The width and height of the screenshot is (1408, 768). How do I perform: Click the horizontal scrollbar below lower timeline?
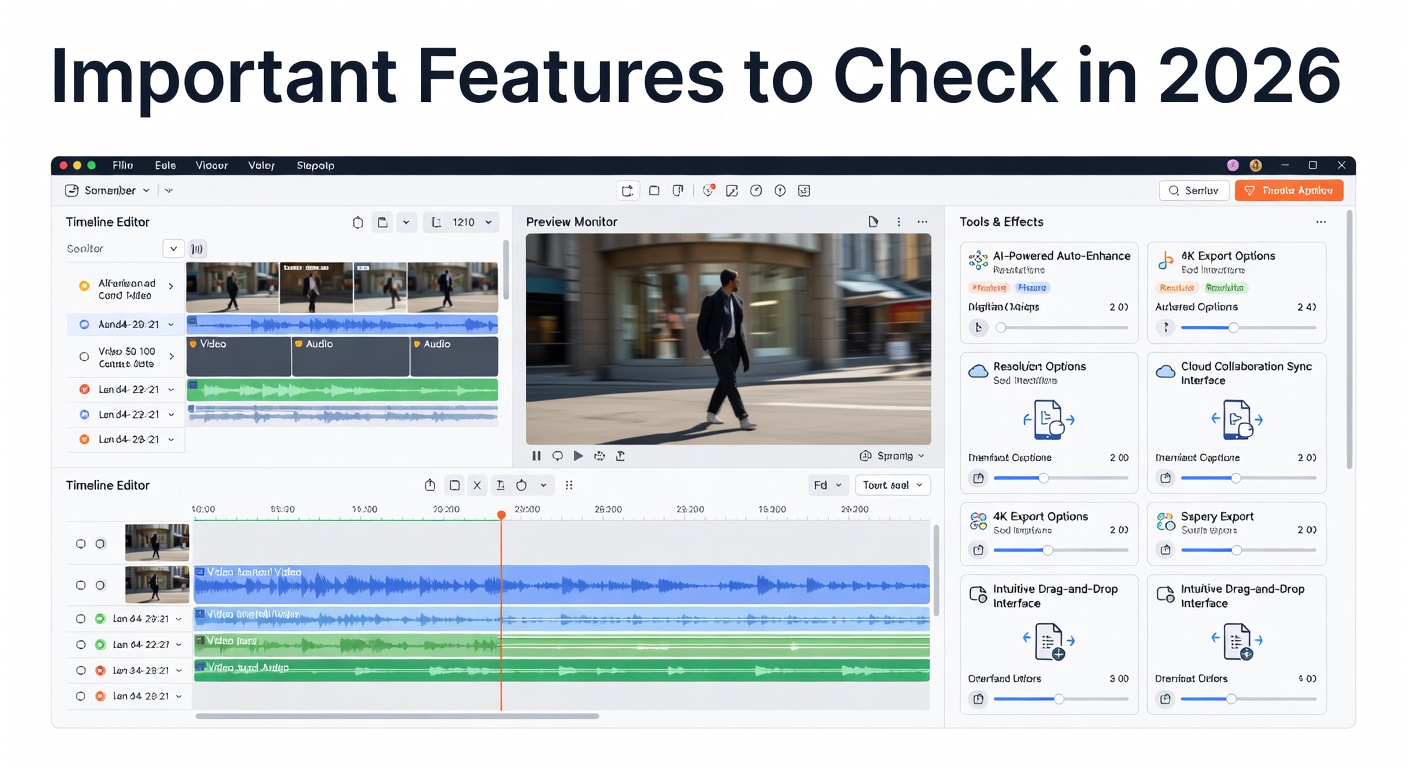pyautogui.click(x=397, y=716)
